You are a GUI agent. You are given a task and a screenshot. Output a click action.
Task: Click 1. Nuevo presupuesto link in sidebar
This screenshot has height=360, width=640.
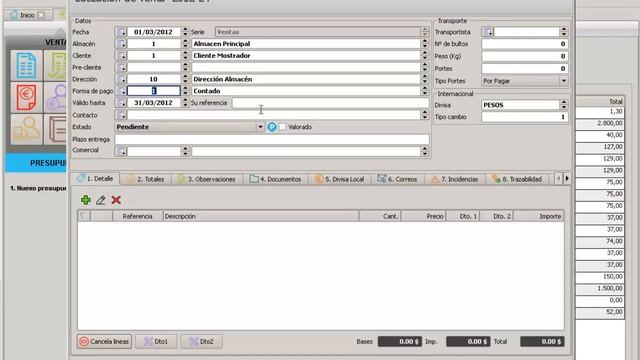click(x=38, y=188)
